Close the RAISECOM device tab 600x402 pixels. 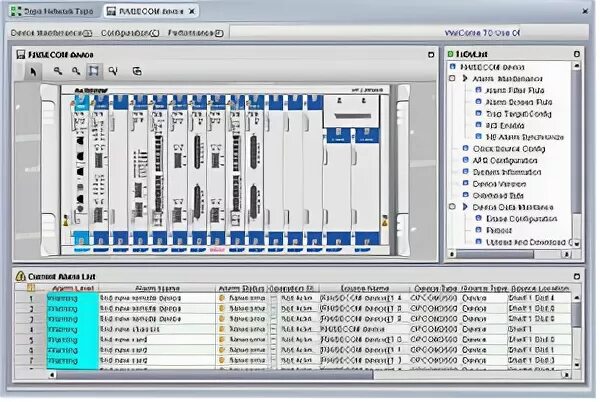[192, 11]
